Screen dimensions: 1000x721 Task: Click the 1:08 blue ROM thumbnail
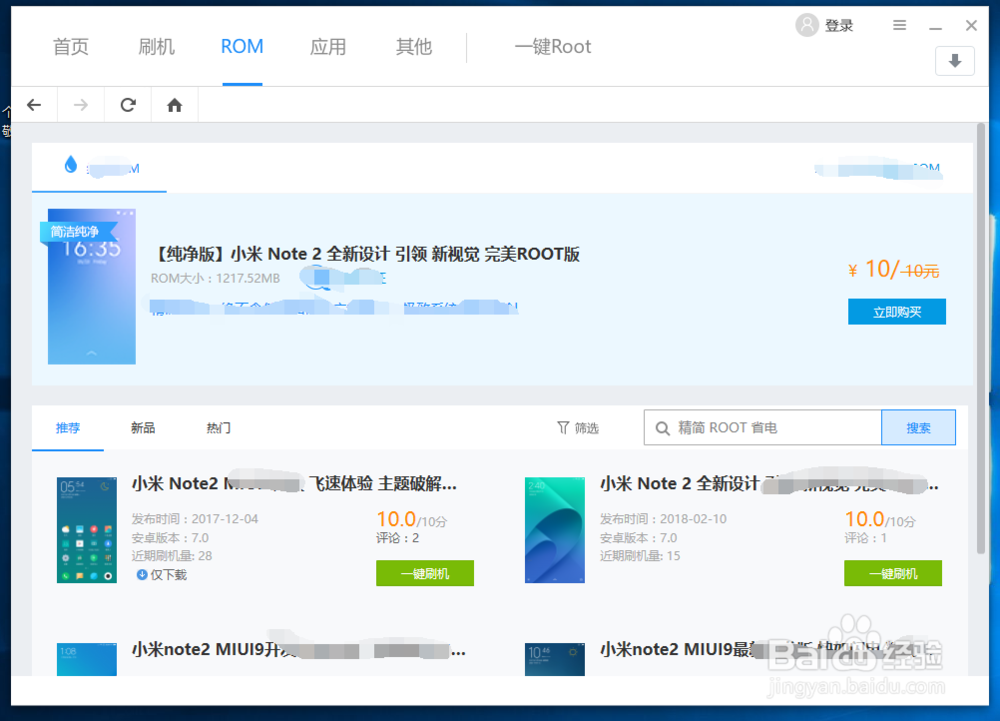point(87,659)
